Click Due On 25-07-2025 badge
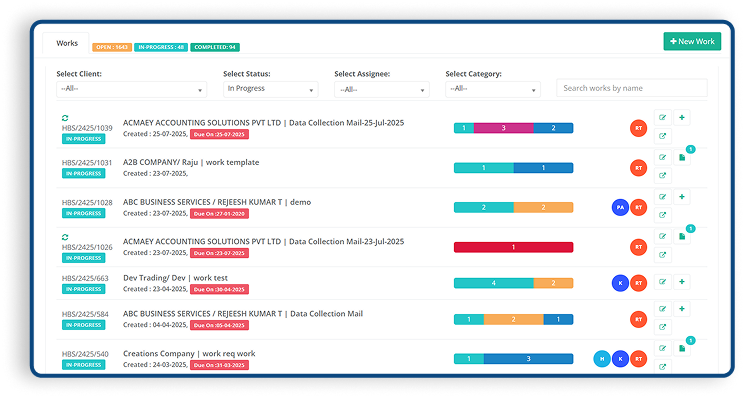The height and width of the screenshot is (398, 745). pyautogui.click(x=220, y=134)
